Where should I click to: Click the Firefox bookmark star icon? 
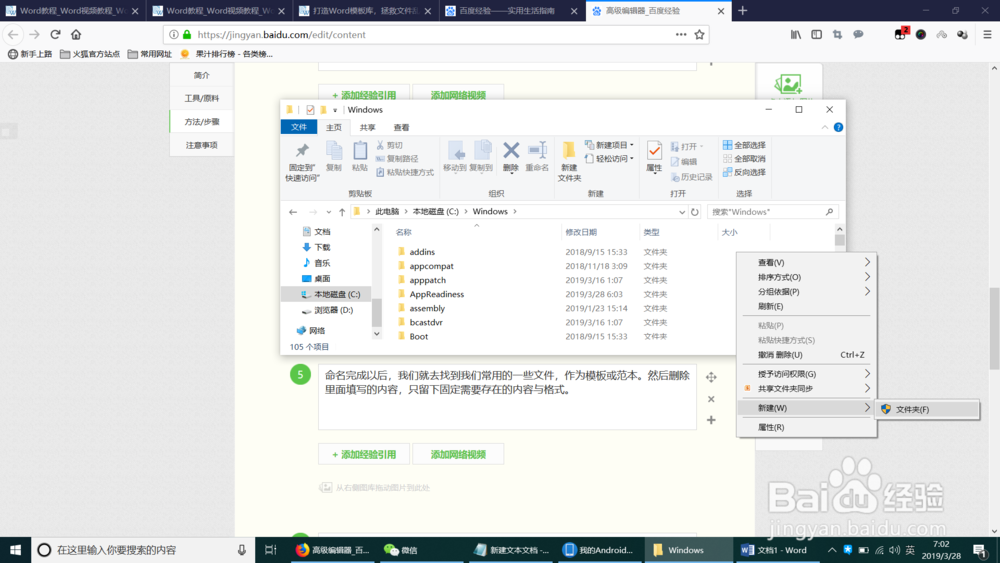pos(700,34)
